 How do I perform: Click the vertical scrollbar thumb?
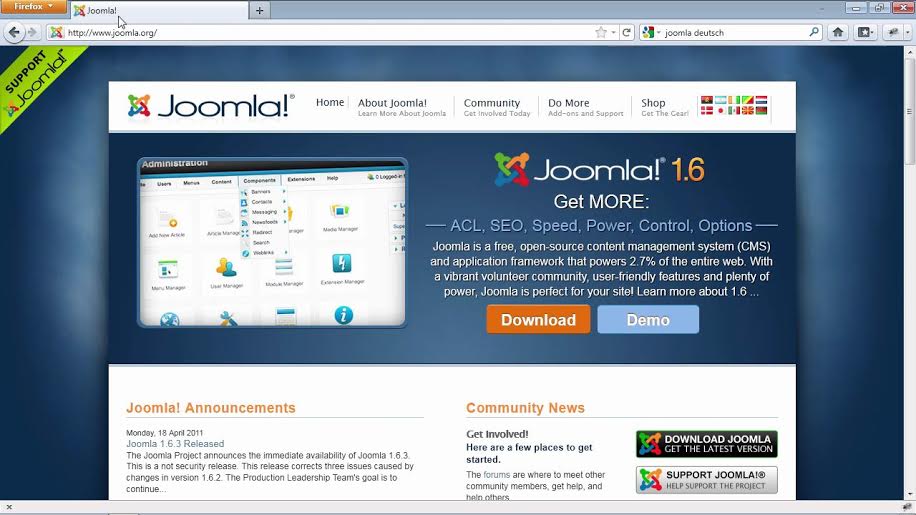point(910,111)
